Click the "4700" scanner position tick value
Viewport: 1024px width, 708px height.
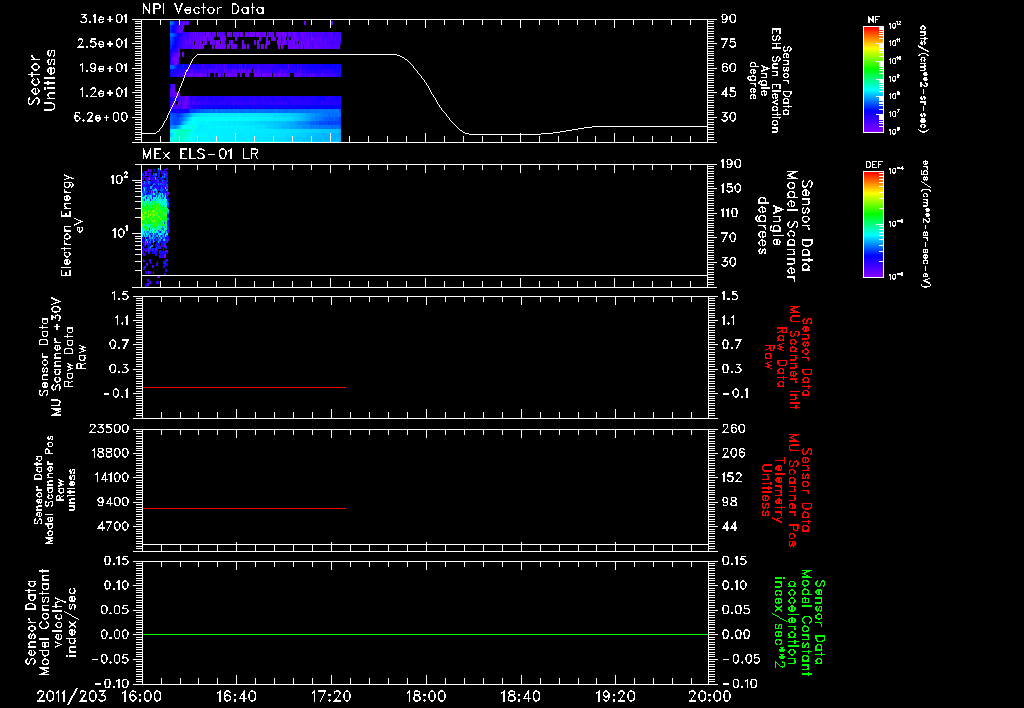(x=113, y=526)
